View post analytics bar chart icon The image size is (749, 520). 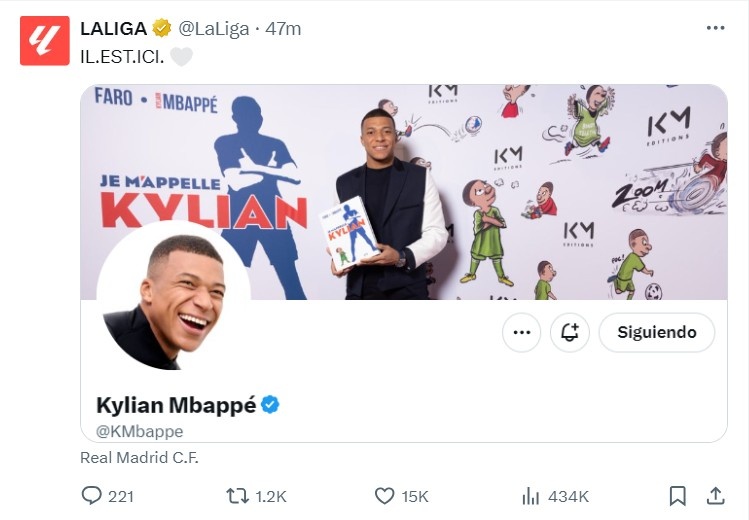pos(531,495)
